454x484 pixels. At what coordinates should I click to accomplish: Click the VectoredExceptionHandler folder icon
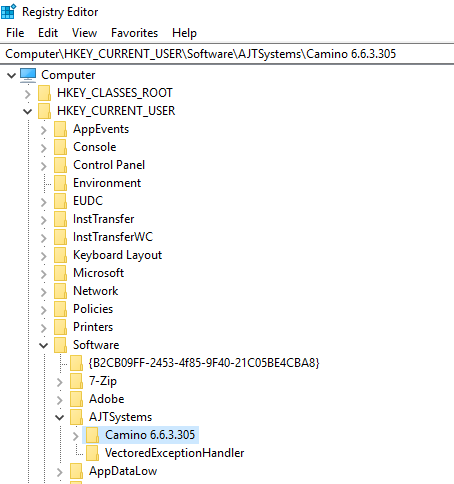pyautogui.click(x=92, y=453)
